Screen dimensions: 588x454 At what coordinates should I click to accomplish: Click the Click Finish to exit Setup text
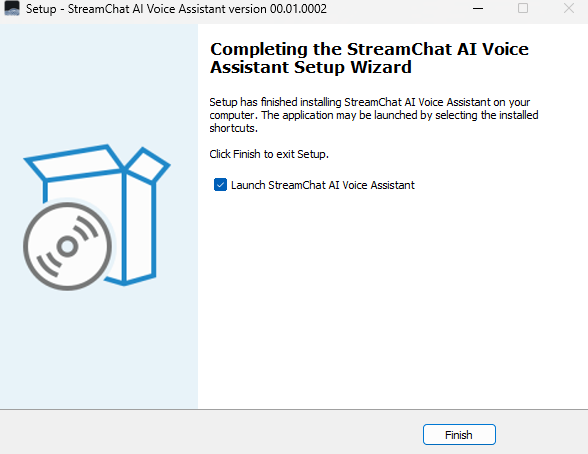pyautogui.click(x=269, y=154)
